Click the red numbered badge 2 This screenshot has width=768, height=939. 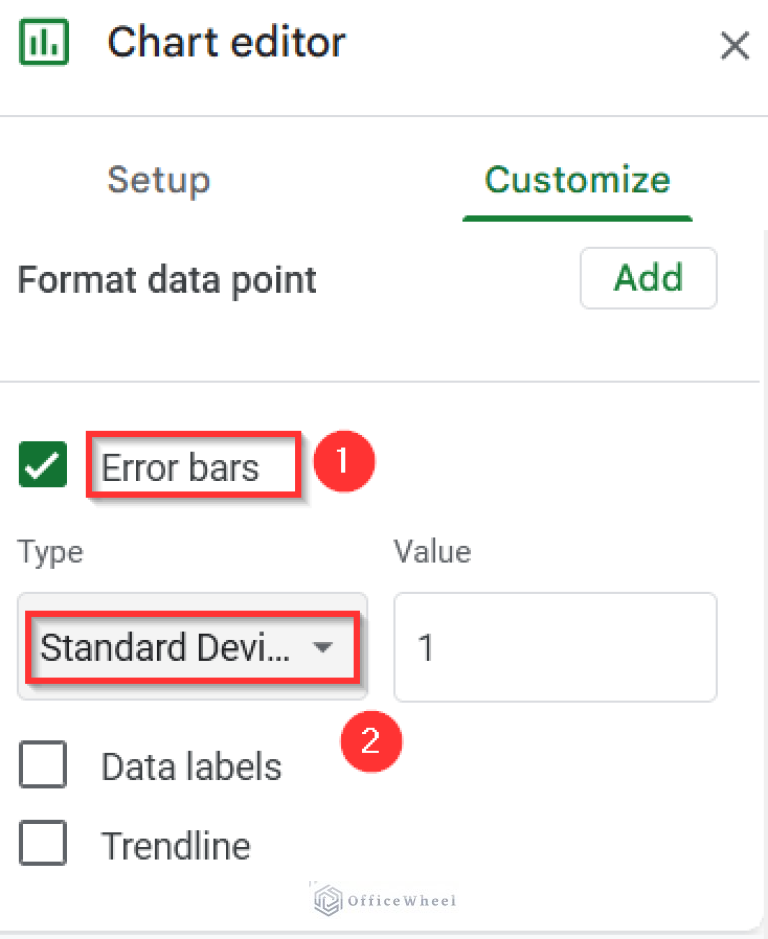(x=371, y=742)
